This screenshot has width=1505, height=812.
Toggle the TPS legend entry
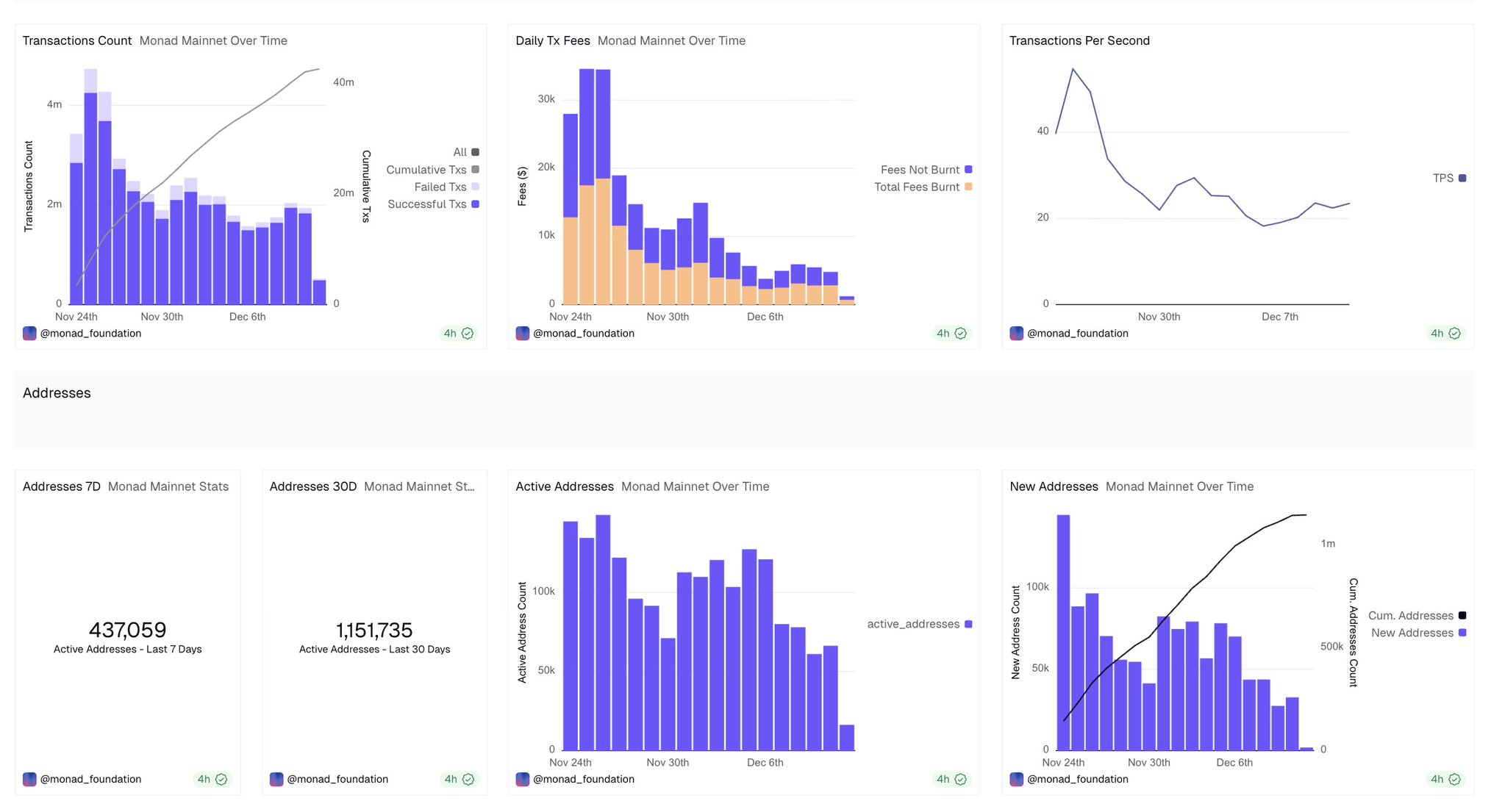pyautogui.click(x=1443, y=178)
